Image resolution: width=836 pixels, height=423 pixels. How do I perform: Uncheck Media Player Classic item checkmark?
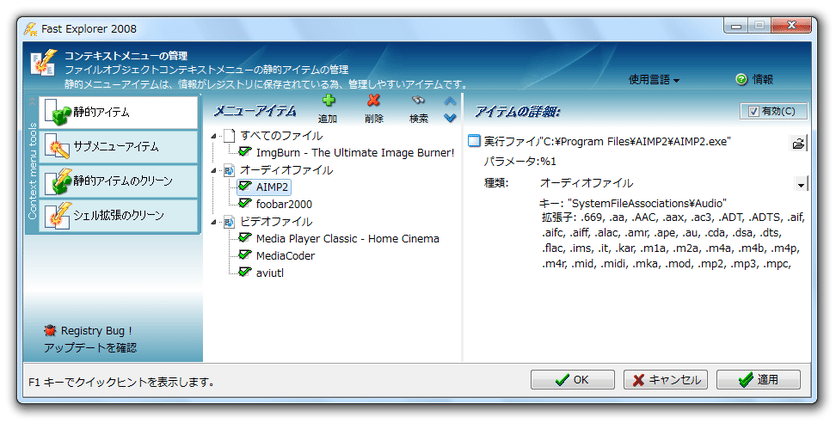click(x=245, y=238)
